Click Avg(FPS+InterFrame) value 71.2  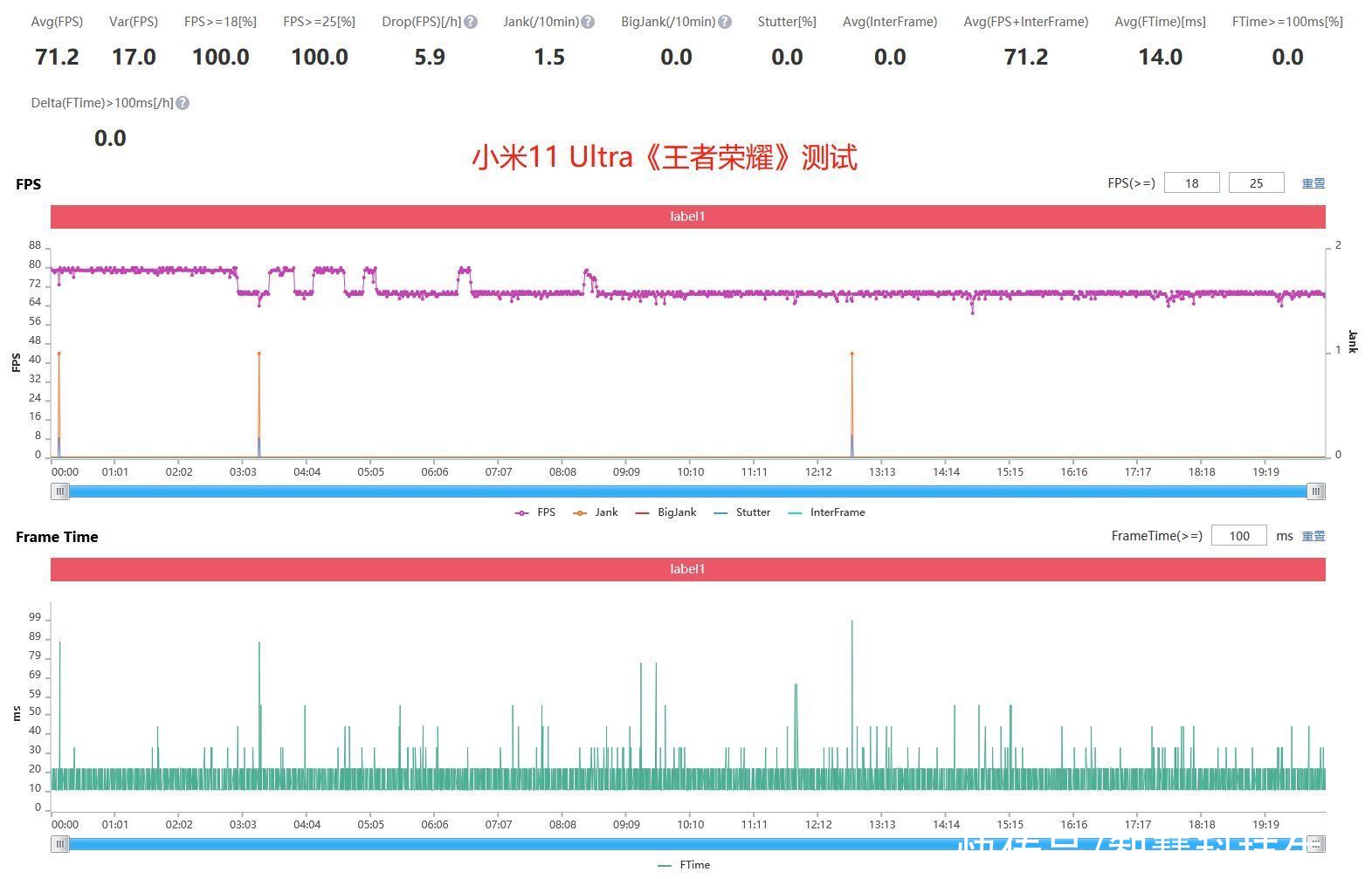pyautogui.click(x=1026, y=58)
